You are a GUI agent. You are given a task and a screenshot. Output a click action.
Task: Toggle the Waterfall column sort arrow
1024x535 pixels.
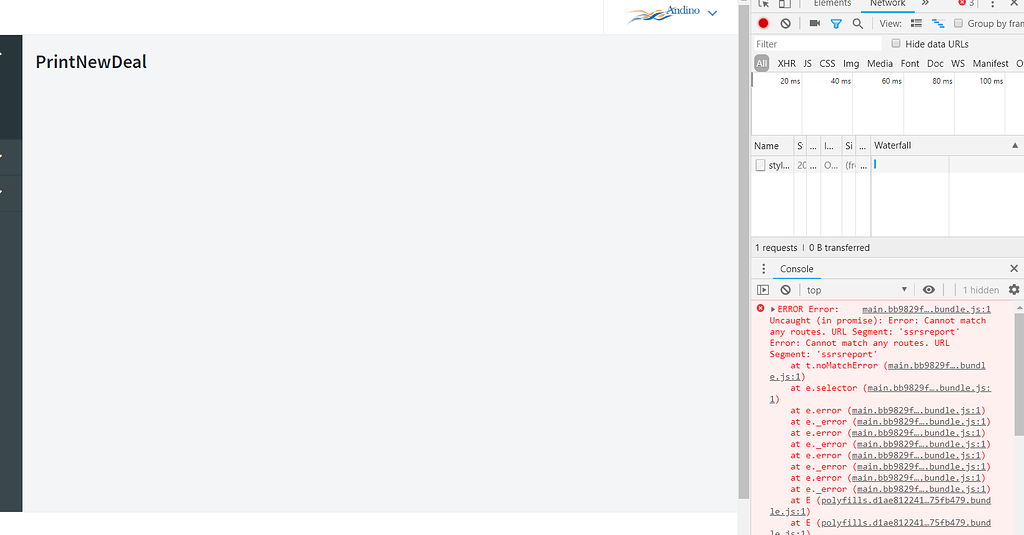click(x=1015, y=146)
